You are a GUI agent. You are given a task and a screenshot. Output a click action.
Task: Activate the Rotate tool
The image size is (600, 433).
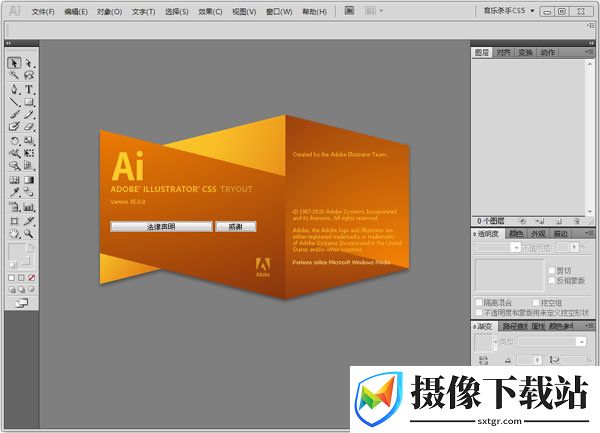(14, 141)
